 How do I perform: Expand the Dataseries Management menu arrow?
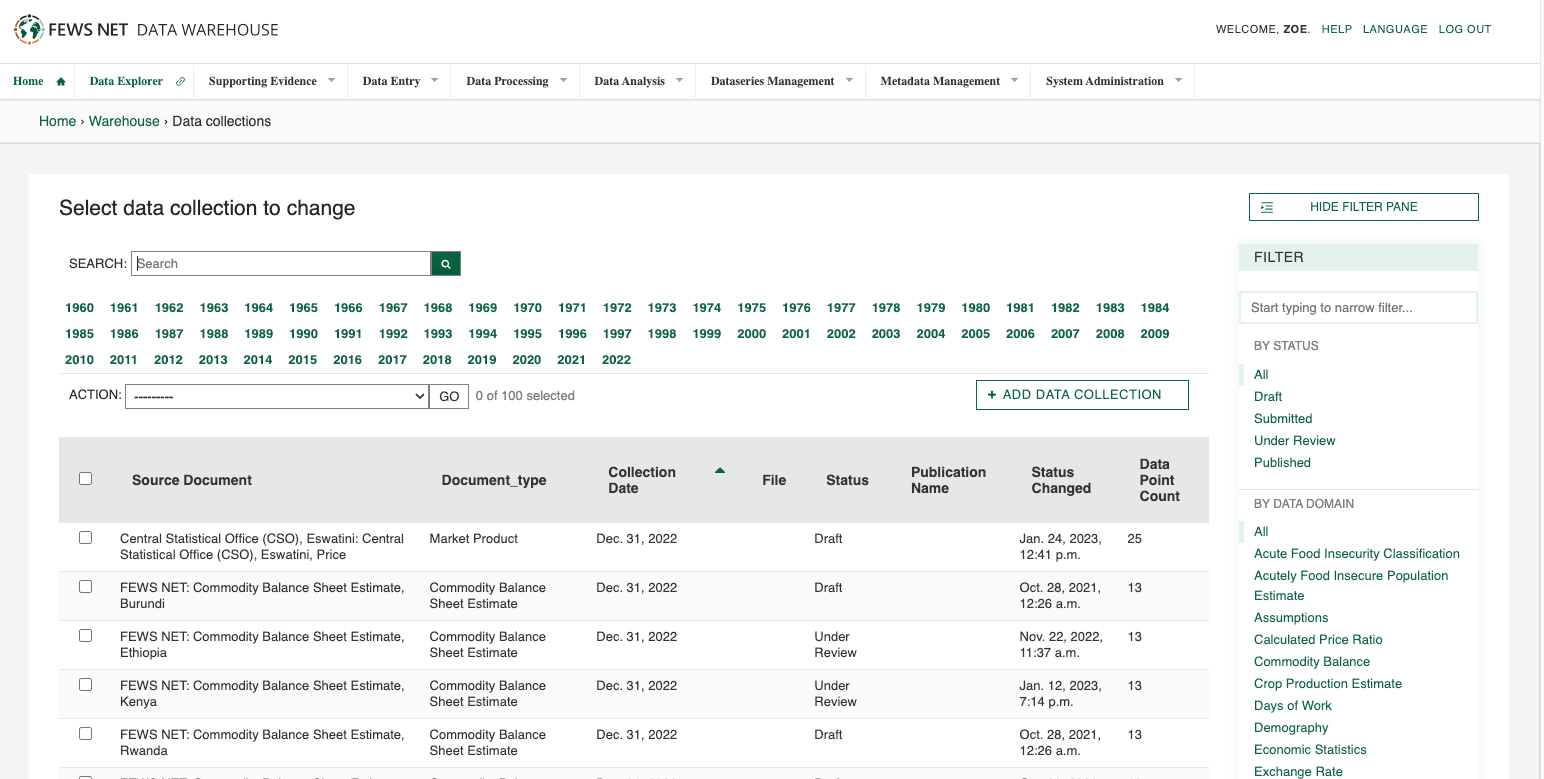849,80
